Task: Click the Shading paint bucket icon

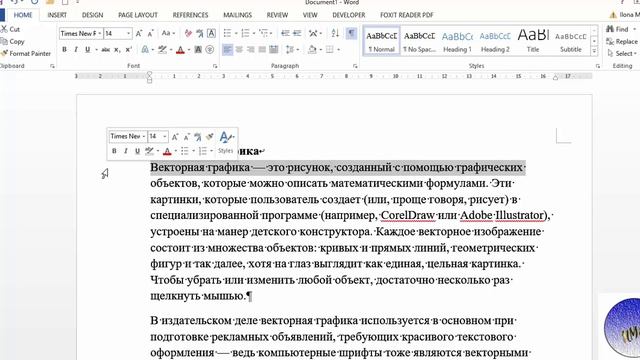Action: (x=312, y=50)
